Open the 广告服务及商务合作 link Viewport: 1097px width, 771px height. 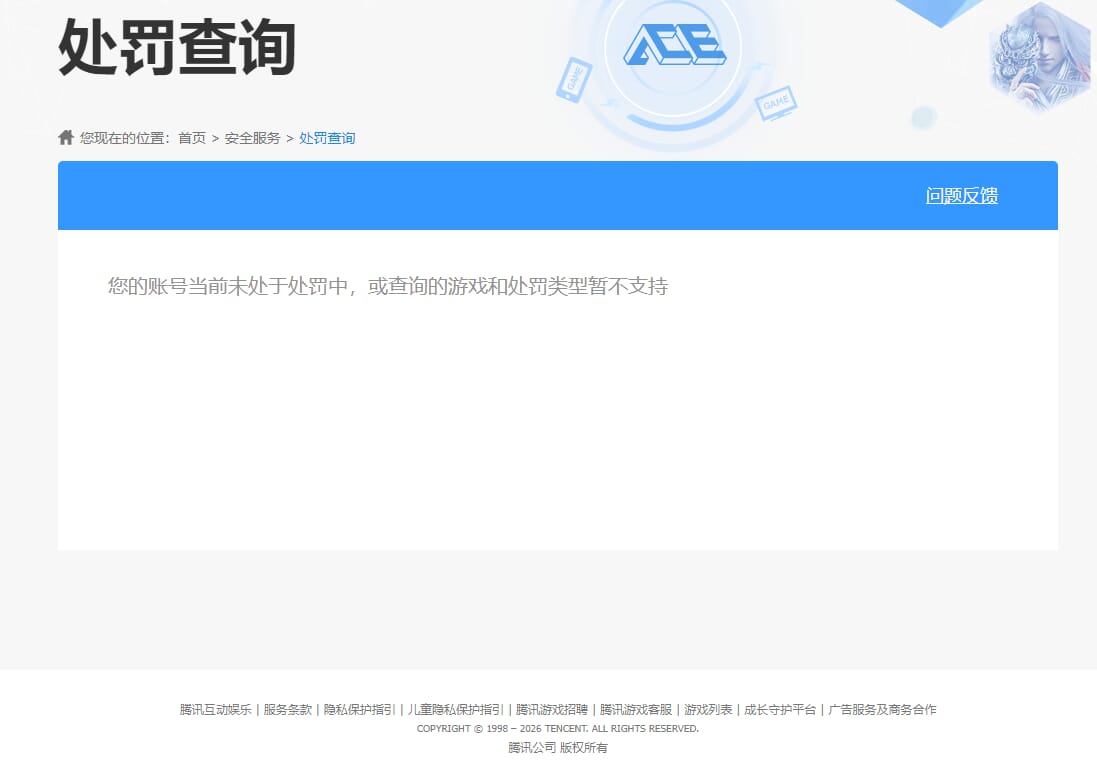(883, 709)
